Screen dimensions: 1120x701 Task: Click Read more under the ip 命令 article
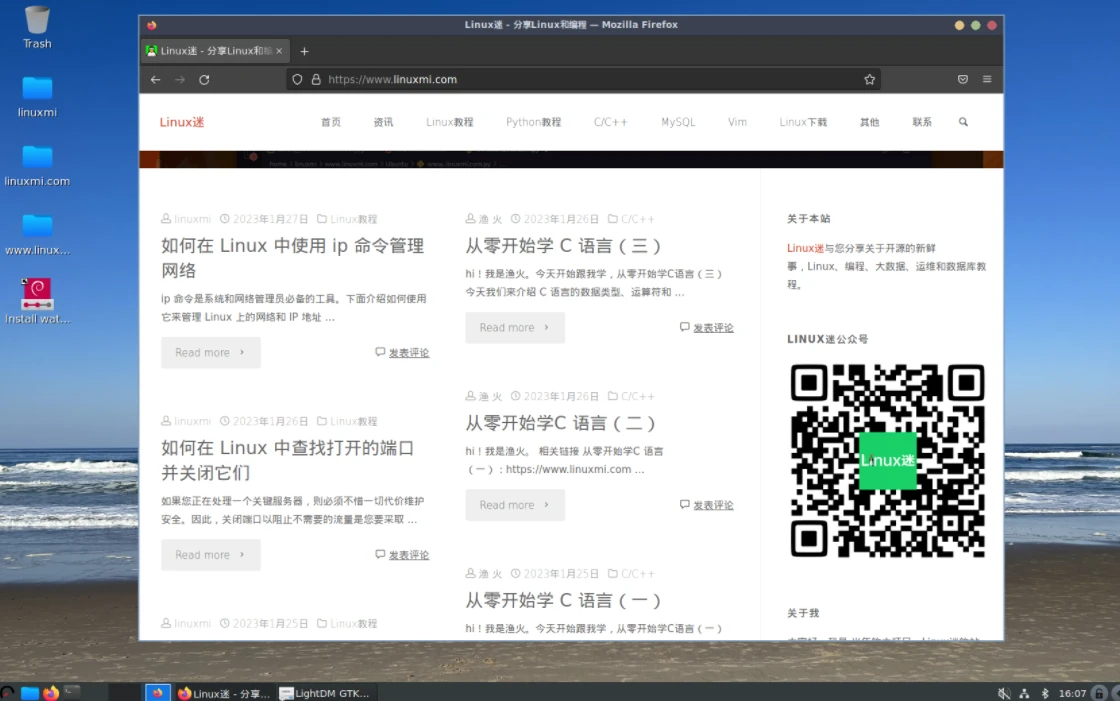210,353
